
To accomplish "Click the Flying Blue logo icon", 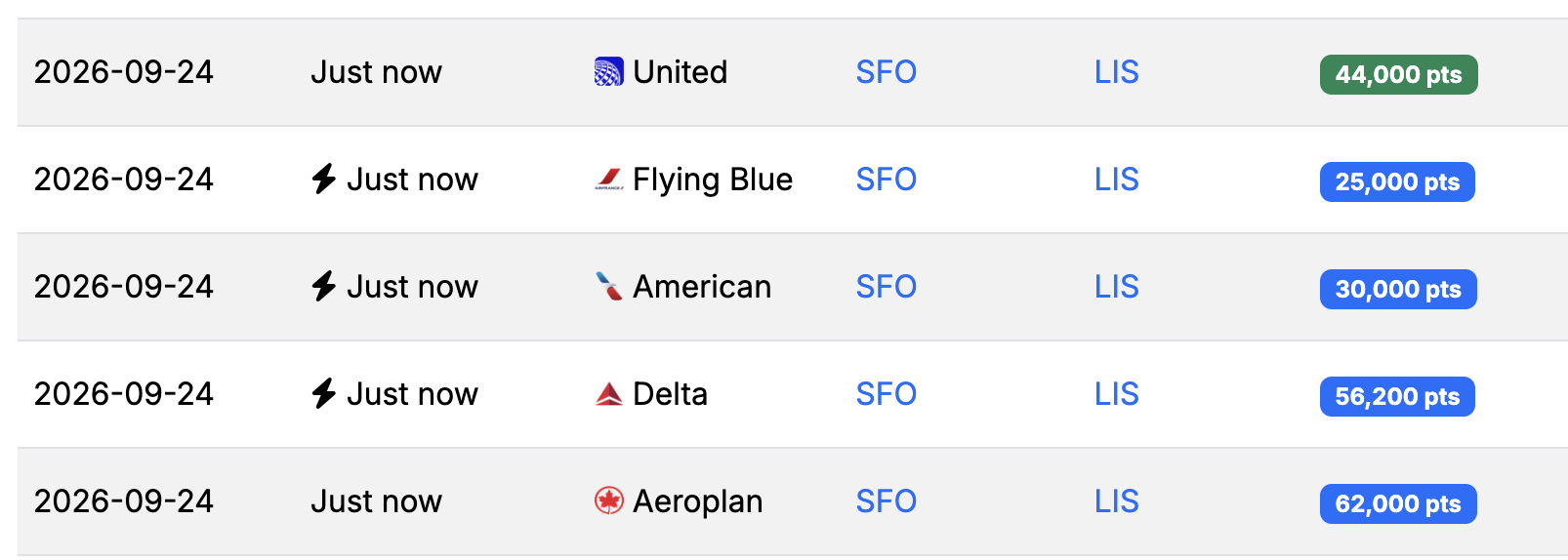I will coord(608,180).
